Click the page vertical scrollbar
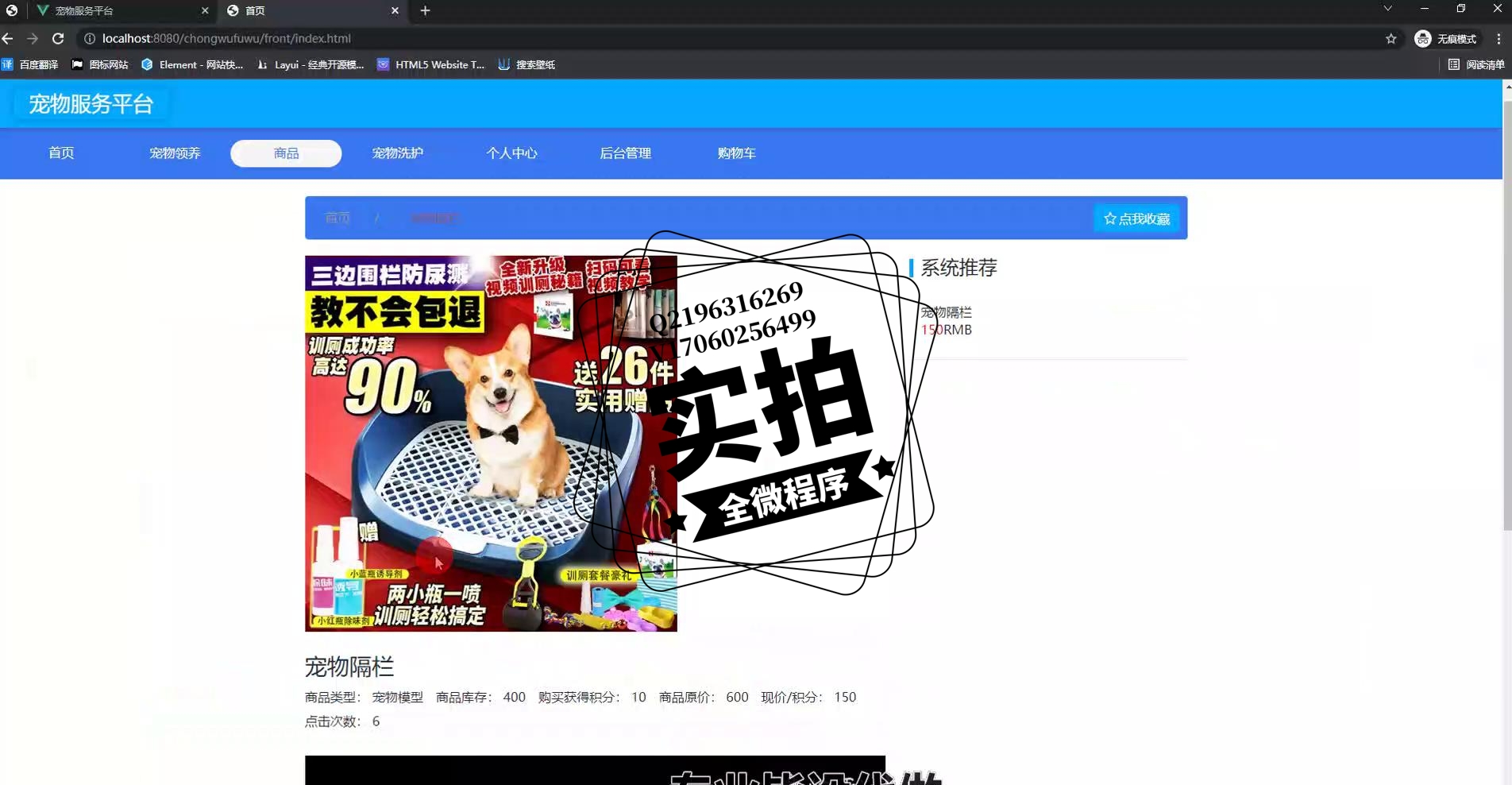 click(1507, 318)
